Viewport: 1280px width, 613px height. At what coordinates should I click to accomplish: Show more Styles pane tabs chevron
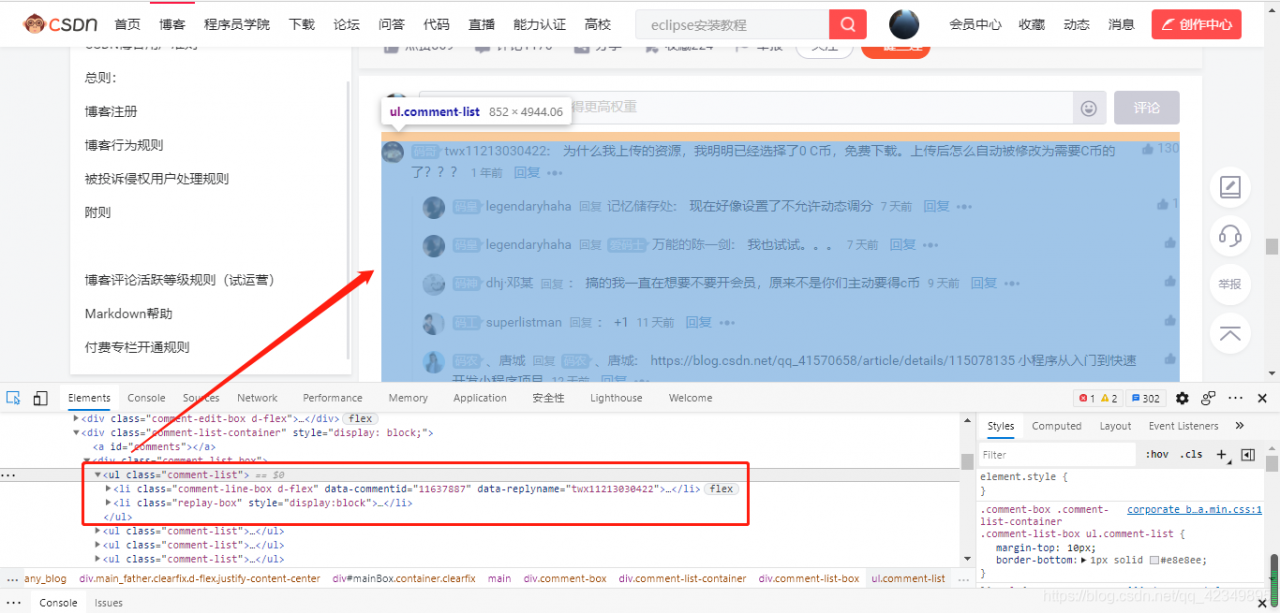click(1240, 426)
